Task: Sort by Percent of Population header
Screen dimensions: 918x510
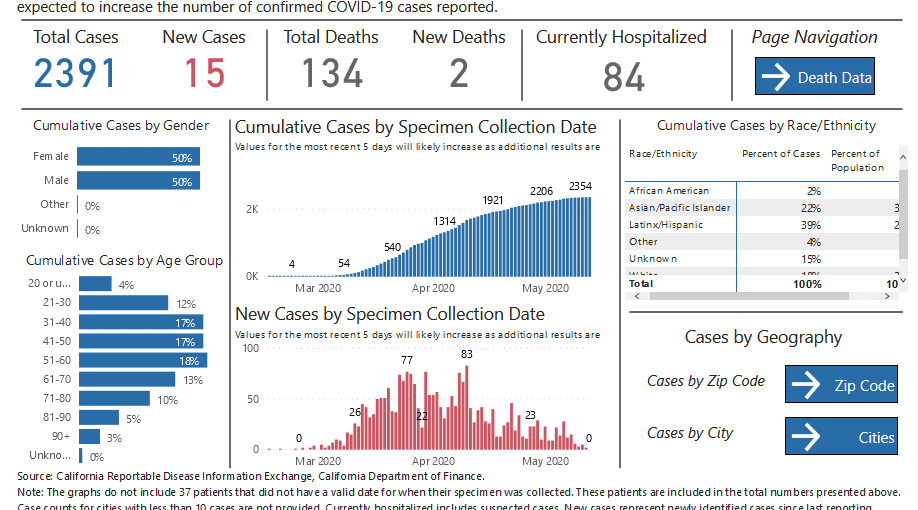Action: point(857,160)
